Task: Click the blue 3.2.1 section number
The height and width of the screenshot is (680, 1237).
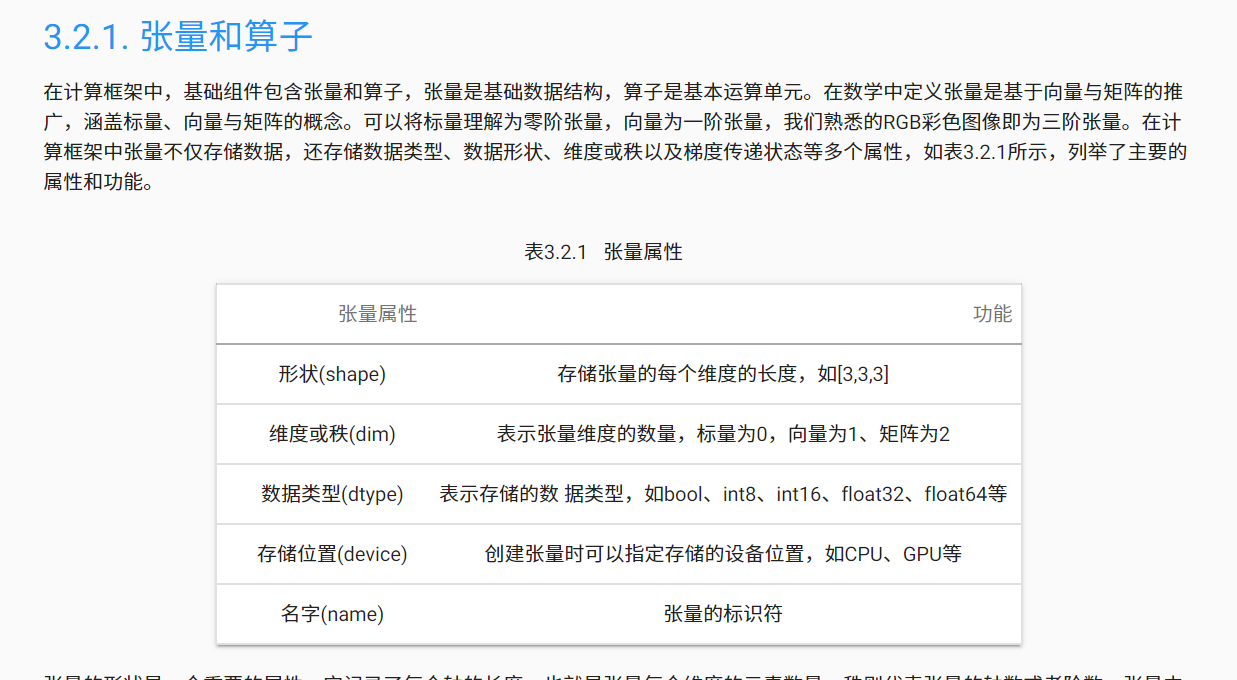Action: click(73, 37)
